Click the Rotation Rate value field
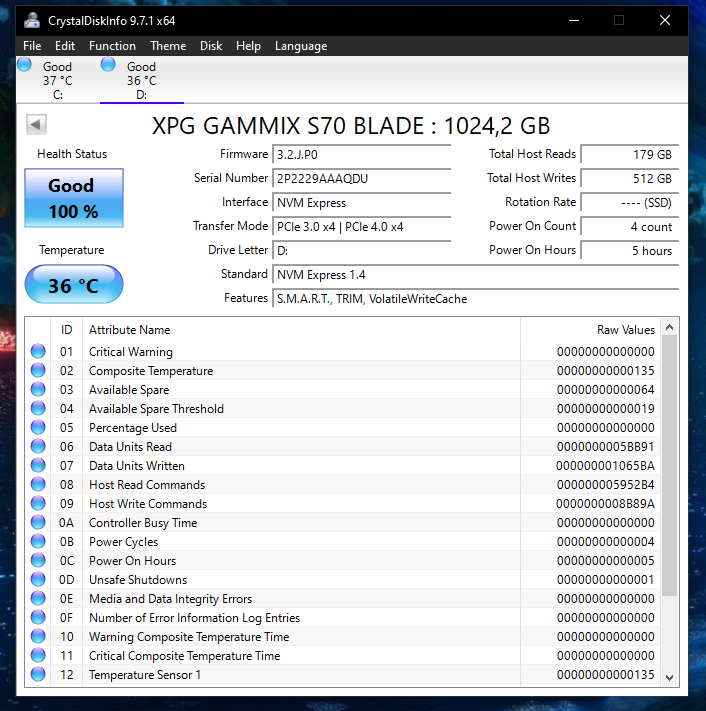 [630, 203]
